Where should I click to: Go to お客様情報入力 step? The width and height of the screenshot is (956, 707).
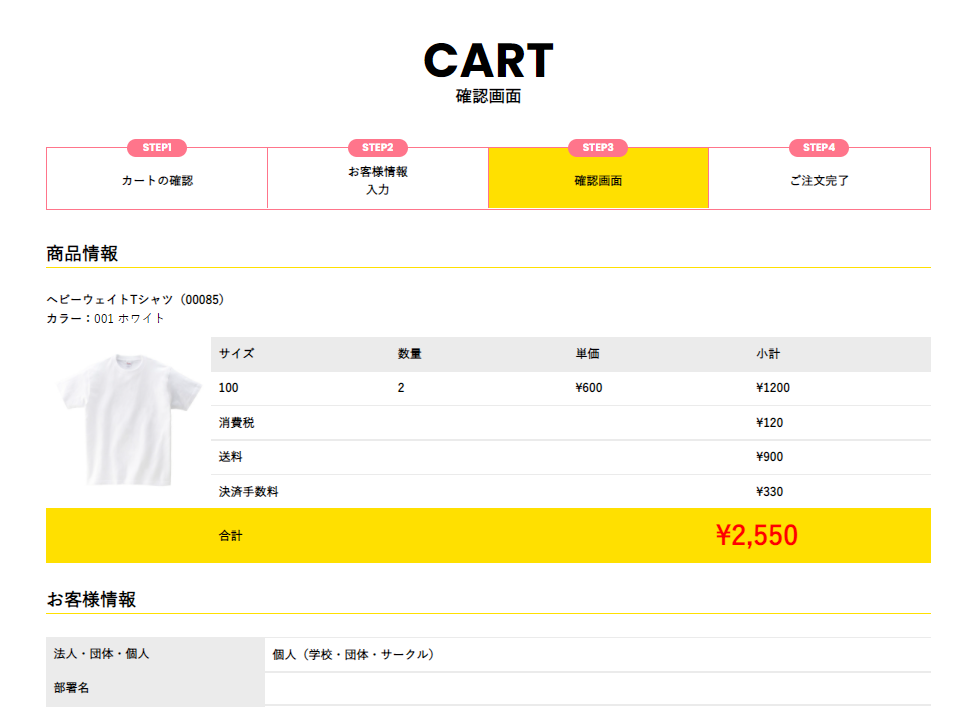(x=378, y=180)
